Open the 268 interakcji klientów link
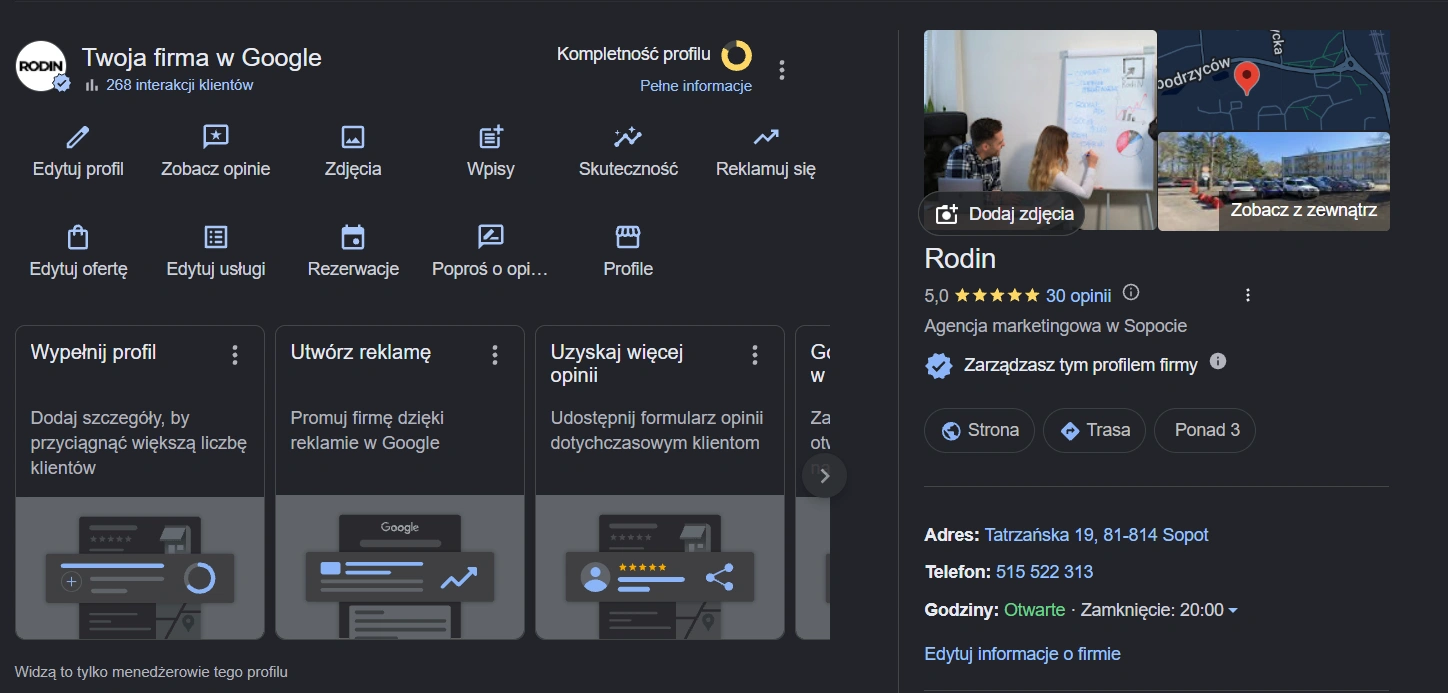The image size is (1448, 693). point(180,85)
